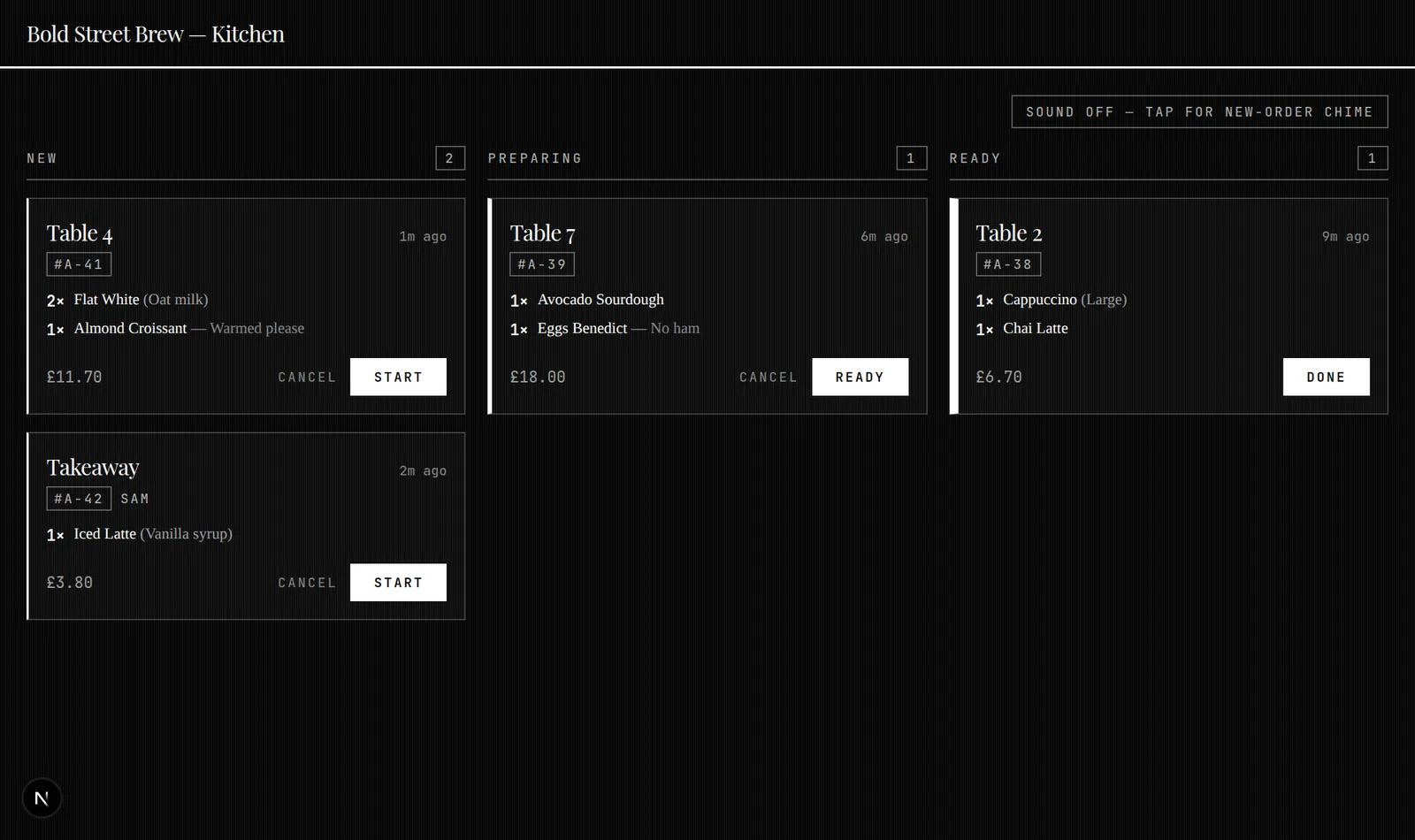Toggle the new-order chime sound
The image size is (1415, 840).
1199,111
